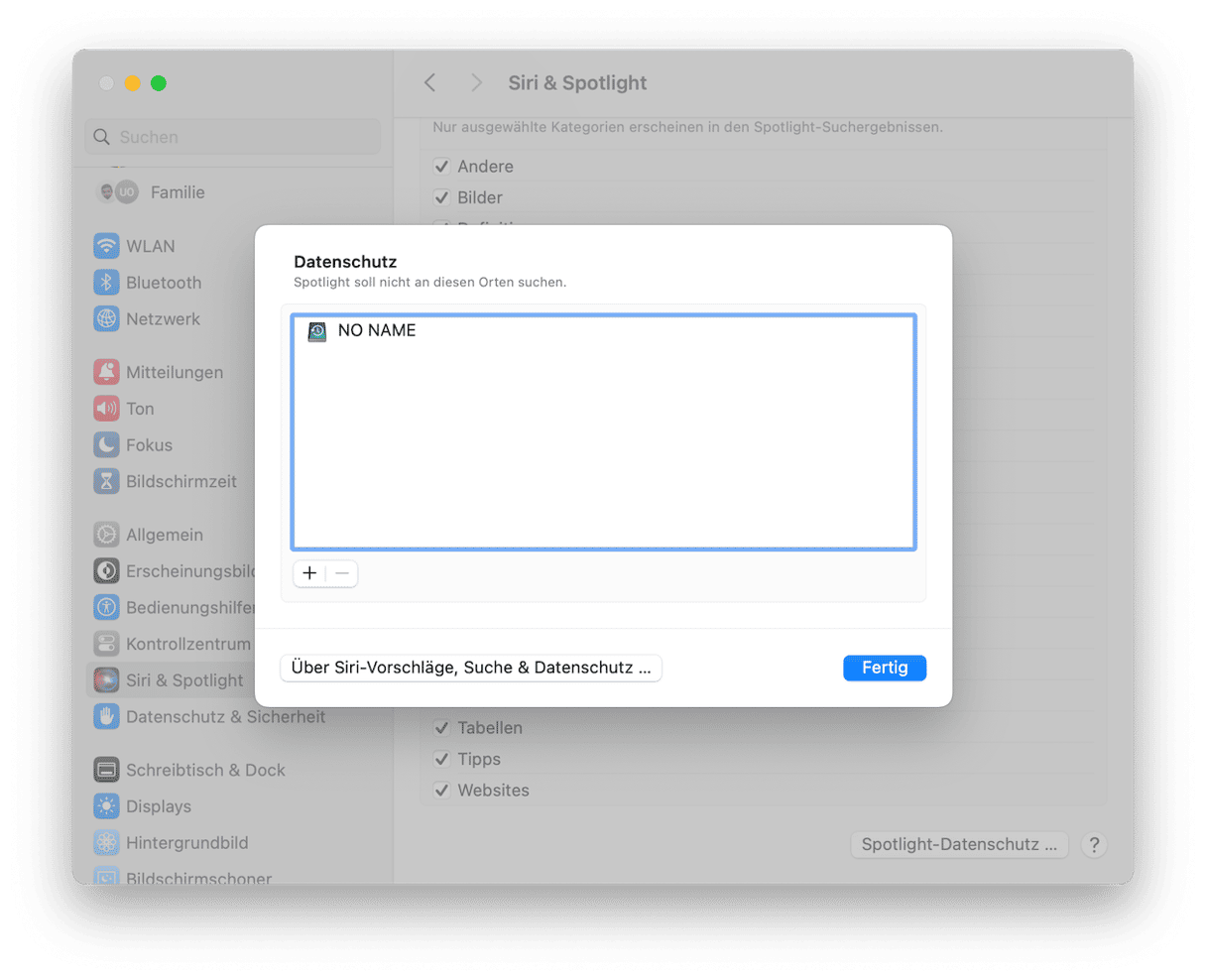
Task: Click the WLAN wifi icon in sidebar
Action: point(106,246)
